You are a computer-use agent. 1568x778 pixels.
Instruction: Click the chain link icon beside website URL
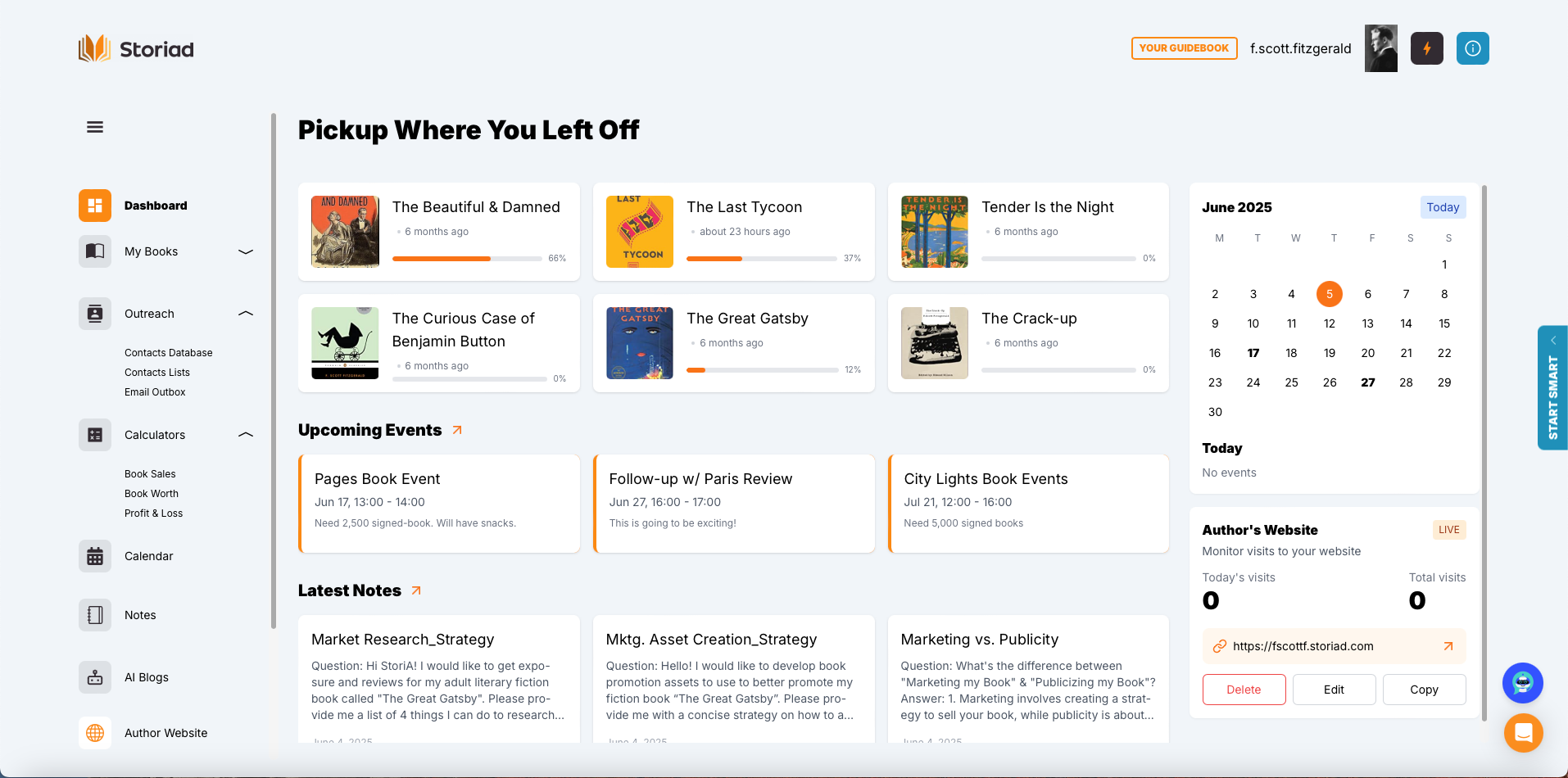click(1220, 646)
